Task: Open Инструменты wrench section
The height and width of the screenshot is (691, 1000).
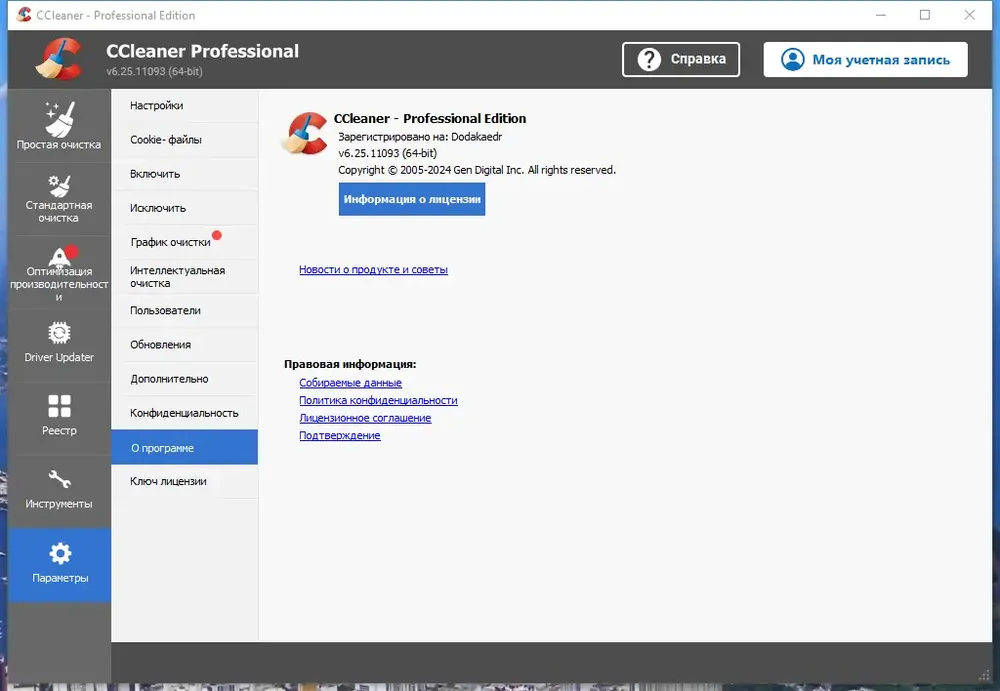Action: [59, 491]
